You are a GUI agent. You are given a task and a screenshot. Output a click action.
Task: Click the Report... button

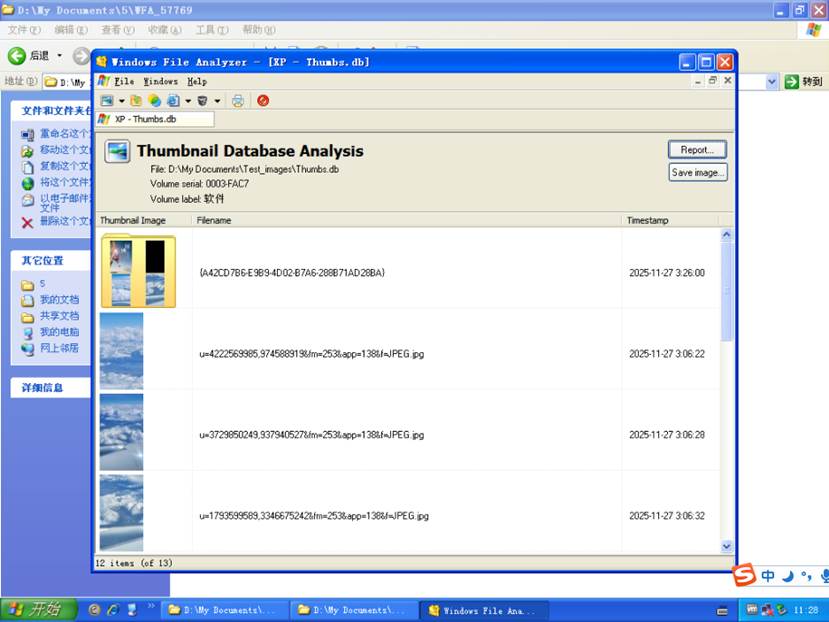point(697,150)
